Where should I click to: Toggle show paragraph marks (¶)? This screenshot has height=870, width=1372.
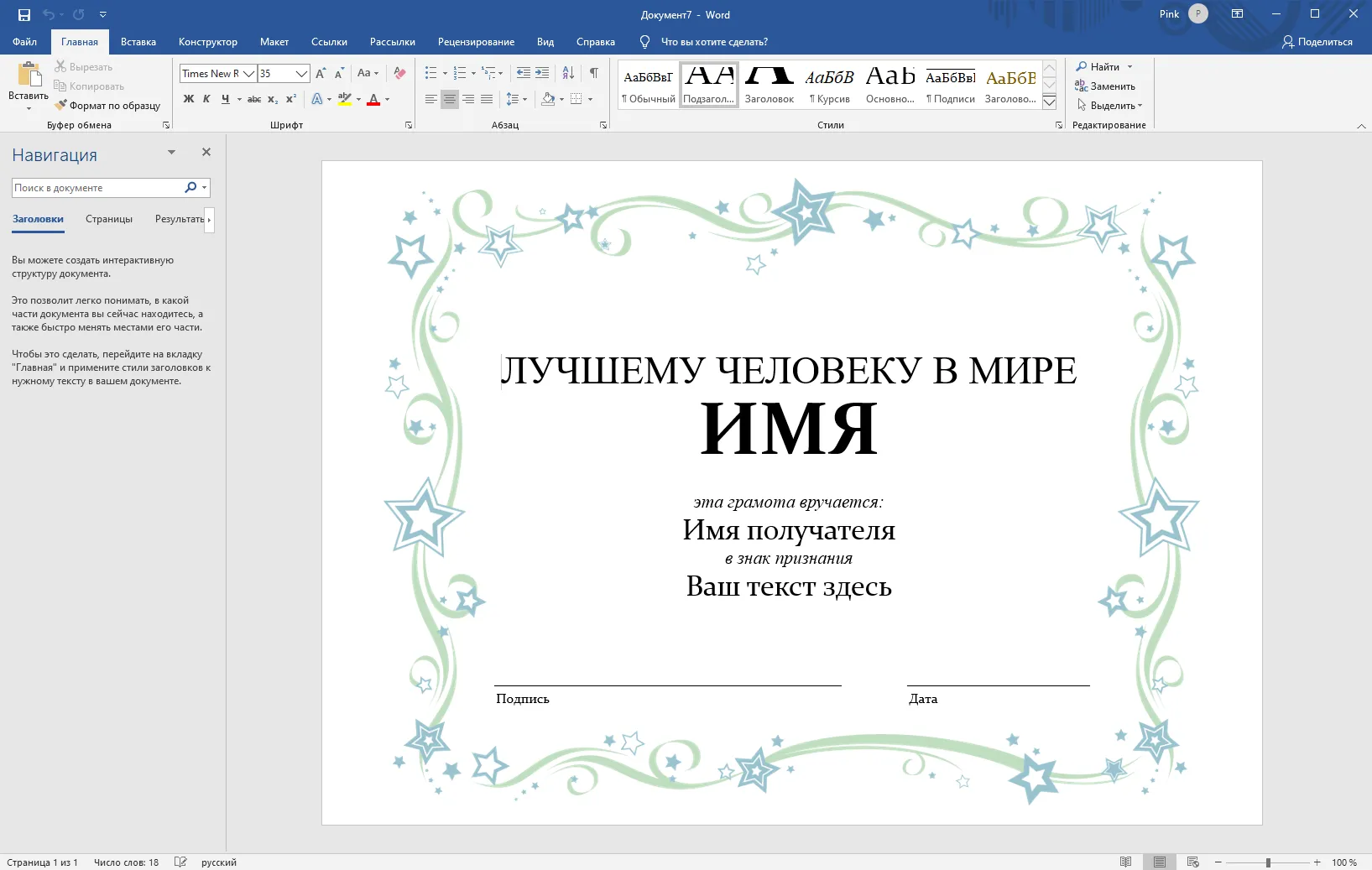[x=593, y=73]
